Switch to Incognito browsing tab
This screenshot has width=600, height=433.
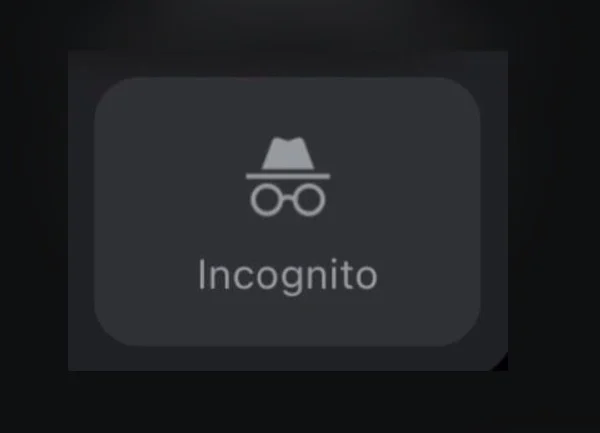pos(287,212)
